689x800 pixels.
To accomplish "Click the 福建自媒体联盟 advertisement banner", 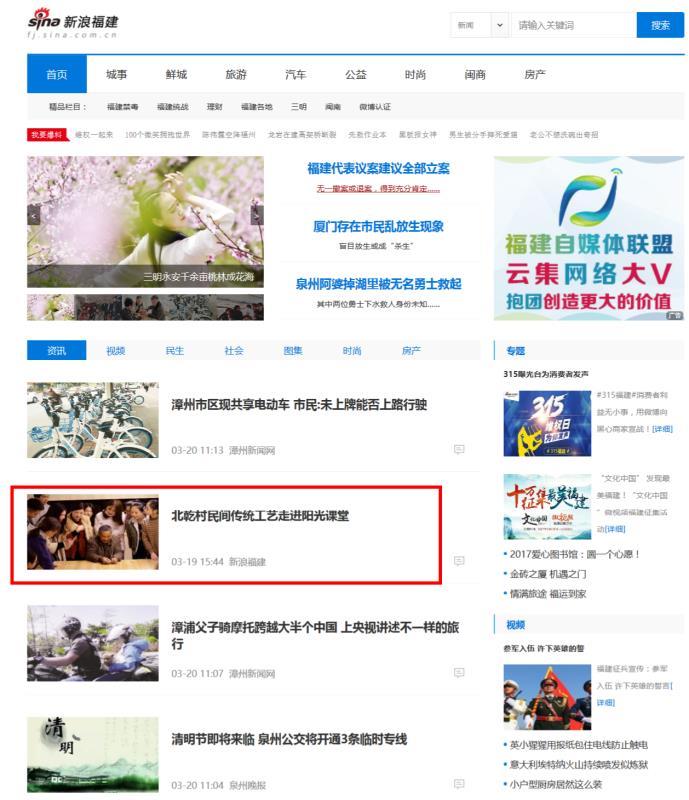I will pyautogui.click(x=589, y=238).
